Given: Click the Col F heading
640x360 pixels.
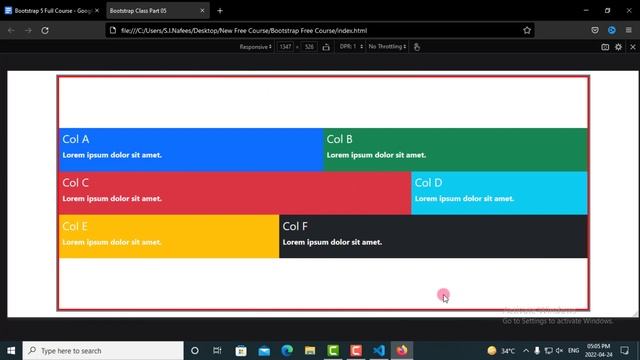Looking at the screenshot, I should (295, 227).
